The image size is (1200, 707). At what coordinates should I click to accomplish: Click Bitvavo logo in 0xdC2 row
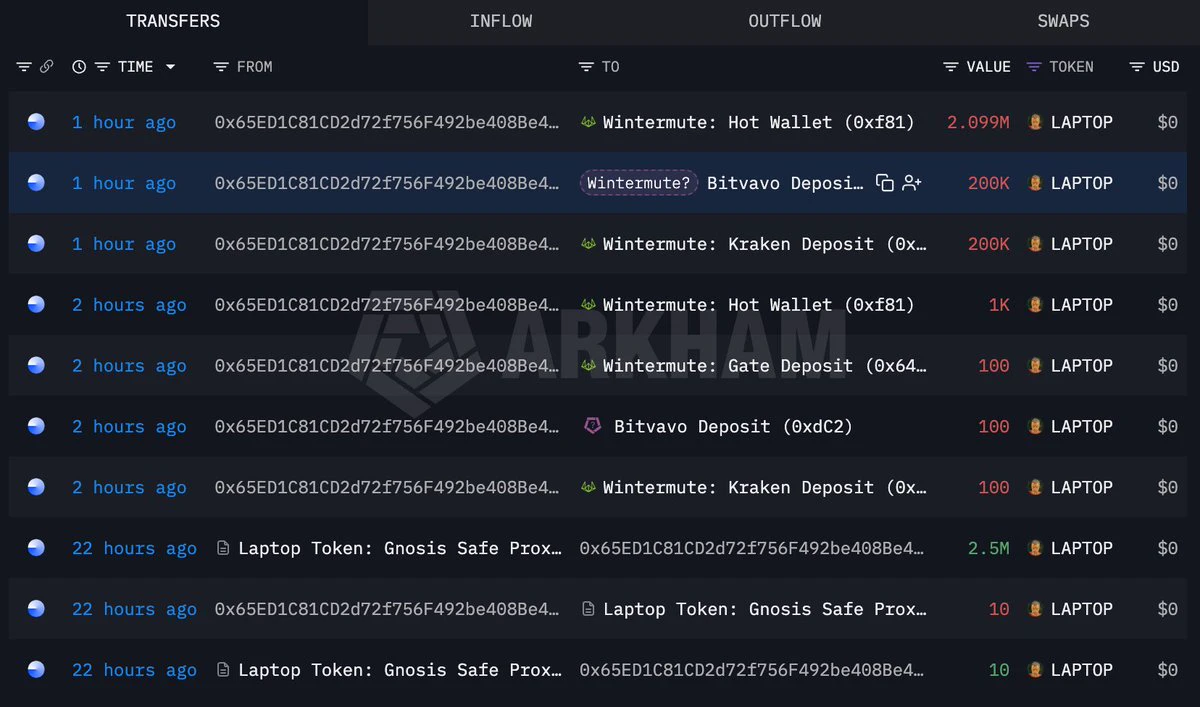(x=592, y=427)
